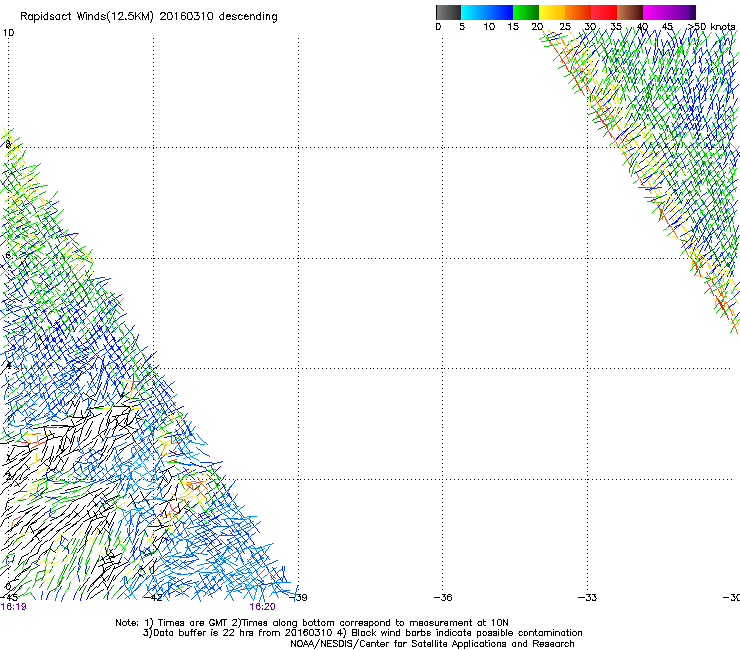Click the '>50 knots' legend label
This screenshot has height=650, width=740.
[711, 27]
